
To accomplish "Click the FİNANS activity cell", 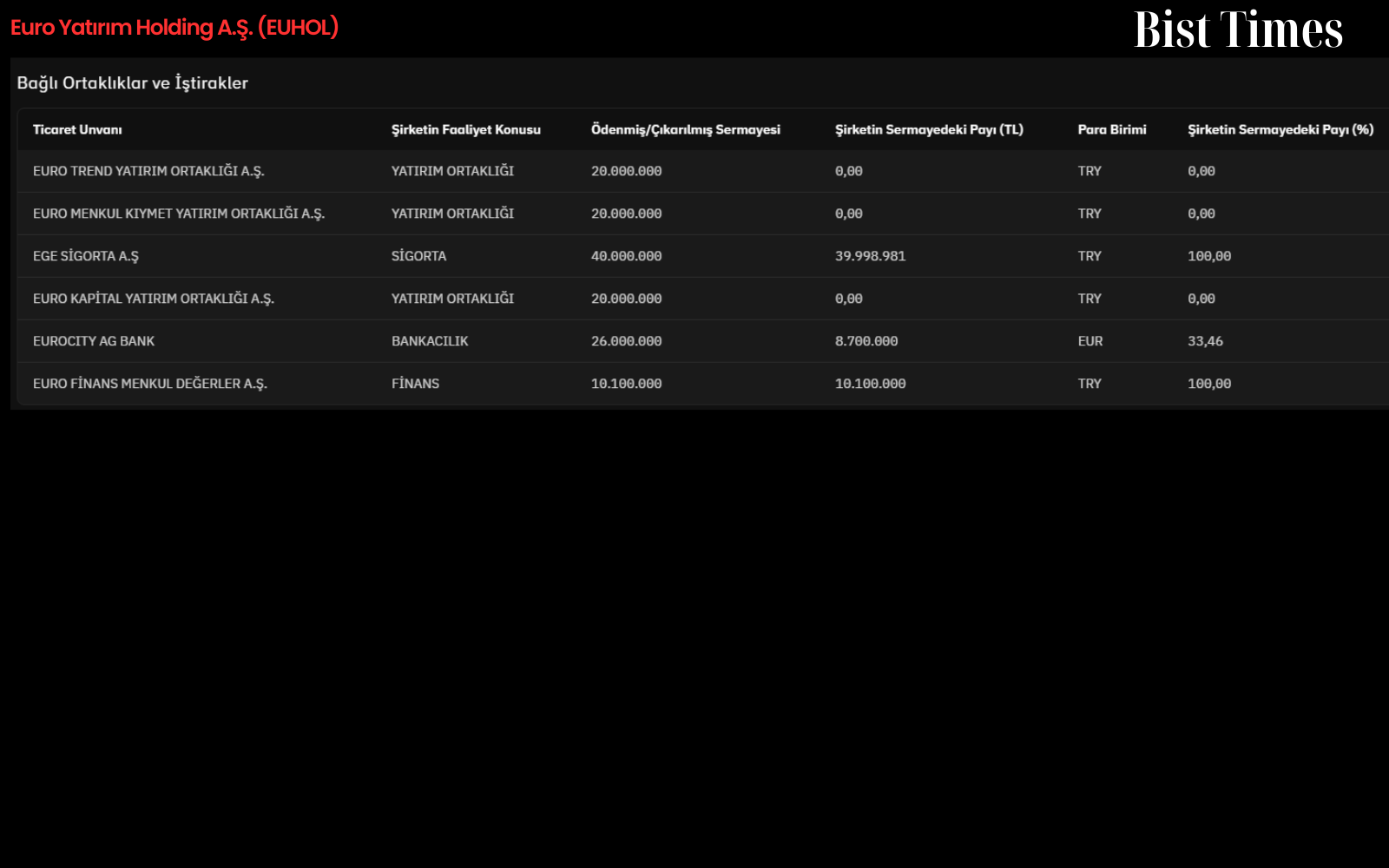I will pyautogui.click(x=415, y=384).
